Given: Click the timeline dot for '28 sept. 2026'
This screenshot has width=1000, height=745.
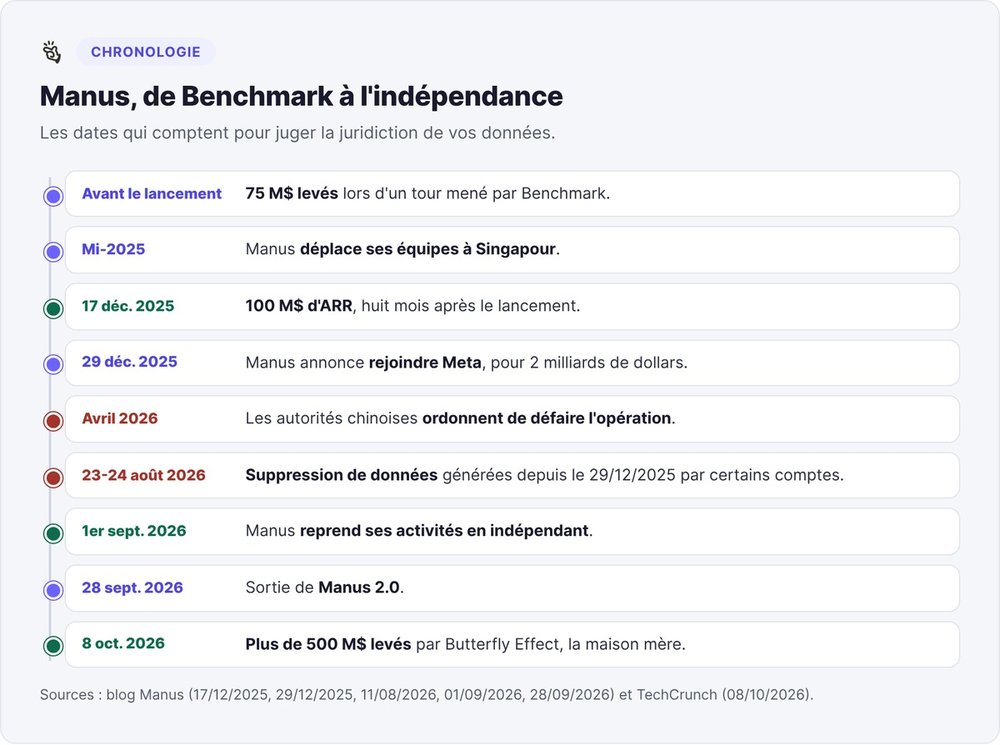Looking at the screenshot, I should pos(54,590).
